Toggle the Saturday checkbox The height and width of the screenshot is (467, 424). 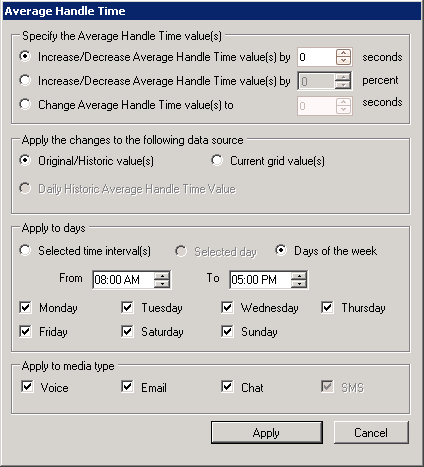tap(127, 331)
